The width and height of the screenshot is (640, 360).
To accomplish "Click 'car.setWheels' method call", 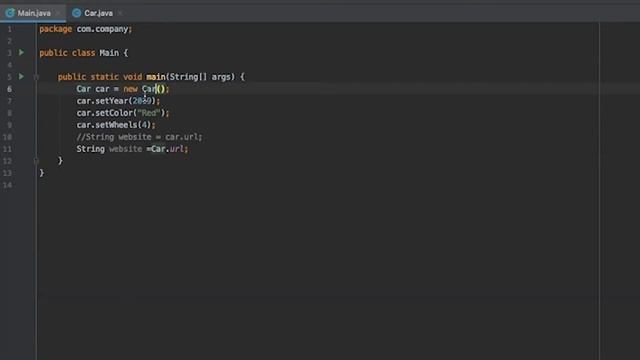I will click(107, 125).
